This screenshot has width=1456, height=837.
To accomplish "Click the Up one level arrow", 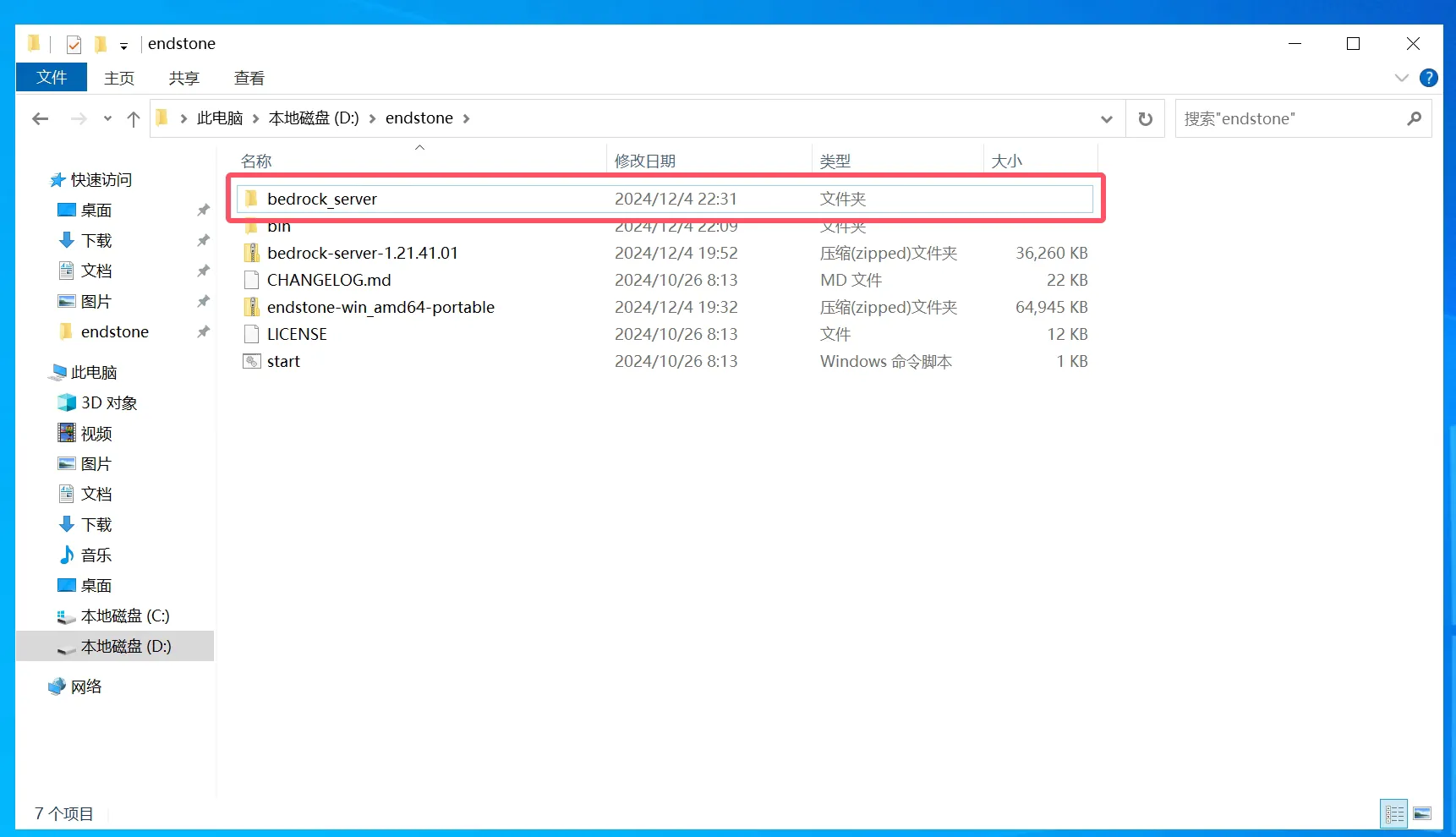I will [133, 119].
